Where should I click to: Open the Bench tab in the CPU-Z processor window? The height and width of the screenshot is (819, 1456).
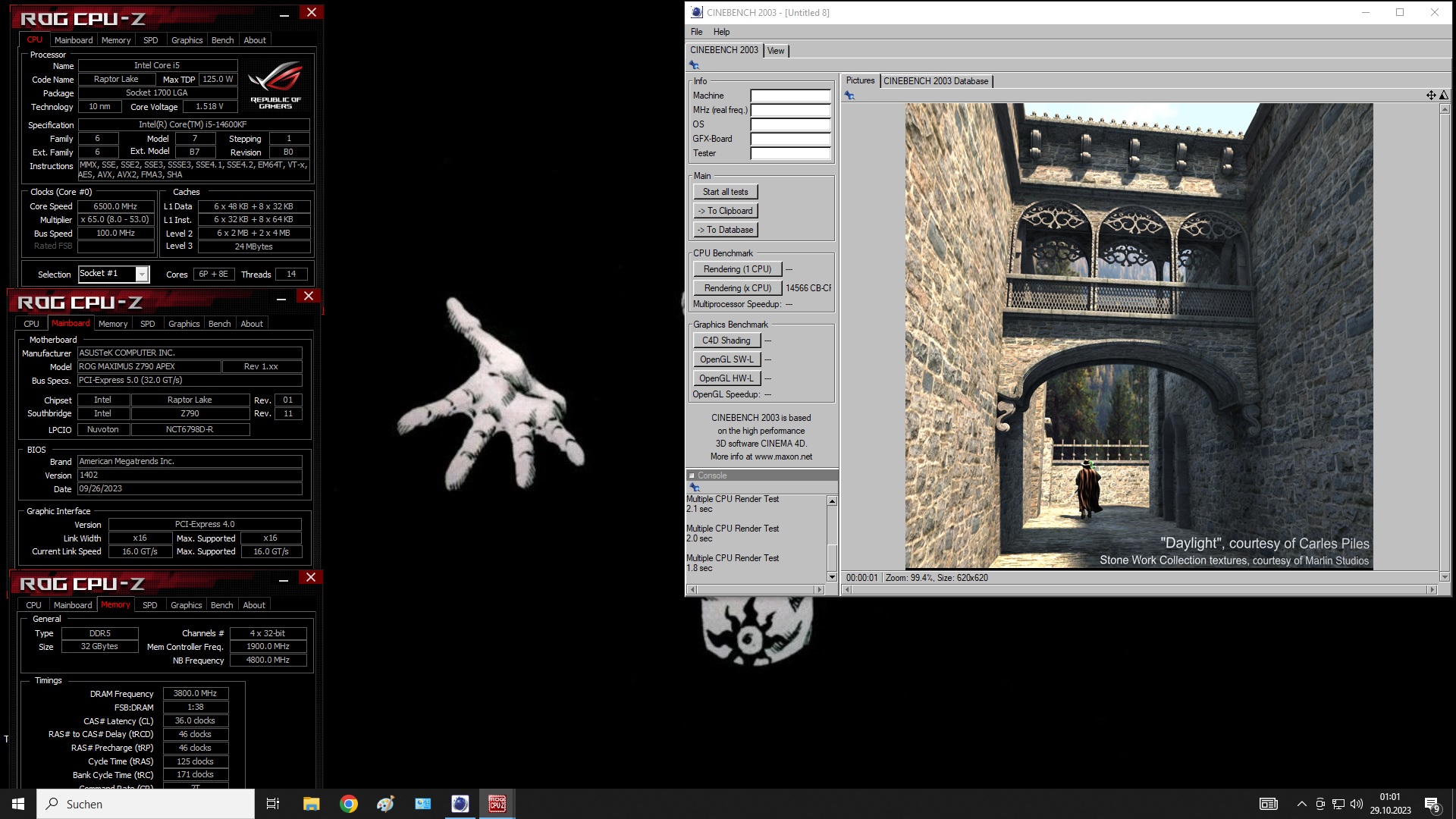pyautogui.click(x=222, y=40)
